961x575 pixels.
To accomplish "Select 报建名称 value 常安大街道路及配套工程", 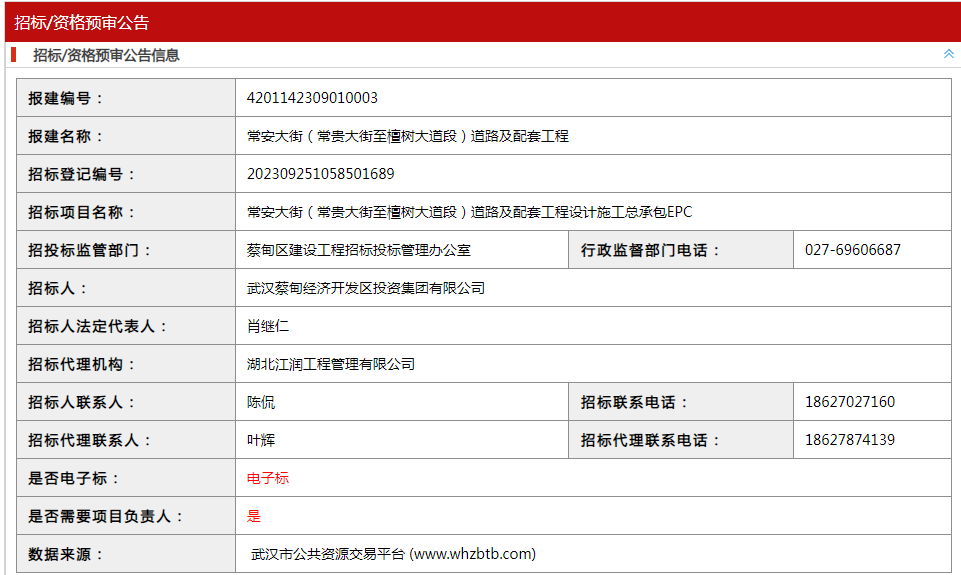I will (408, 136).
